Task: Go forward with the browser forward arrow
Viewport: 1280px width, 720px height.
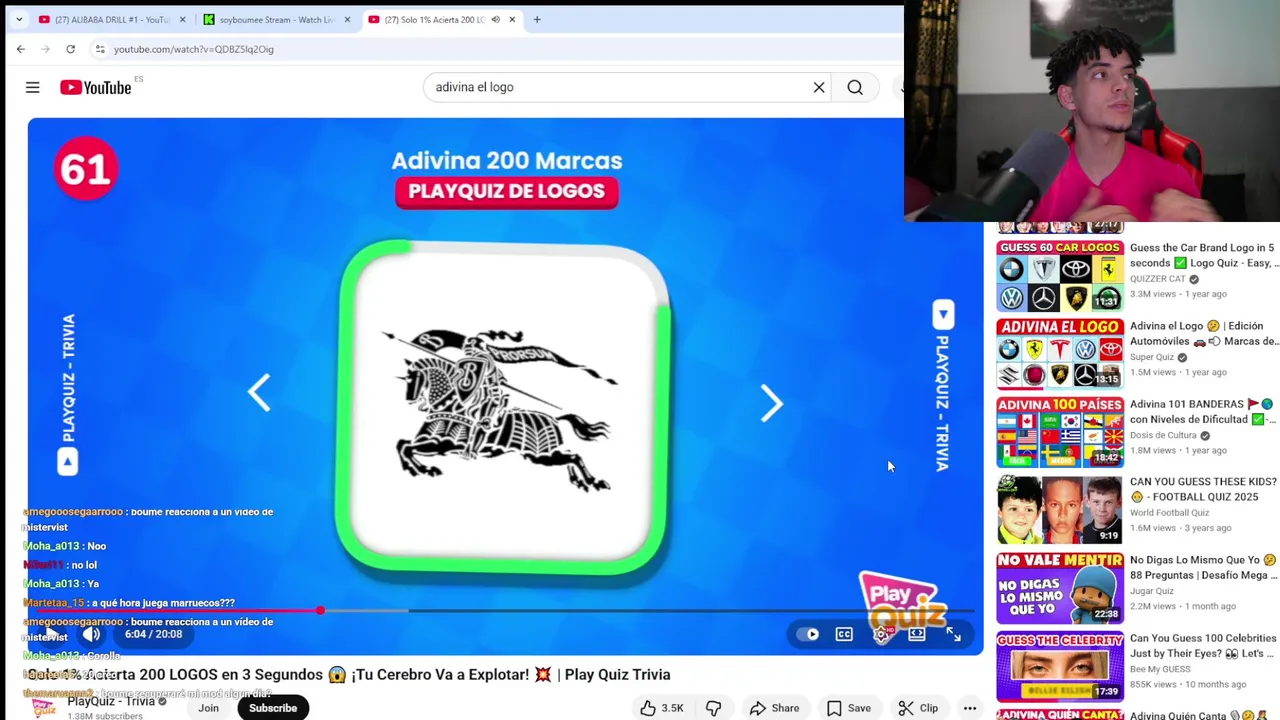Action: pos(45,49)
